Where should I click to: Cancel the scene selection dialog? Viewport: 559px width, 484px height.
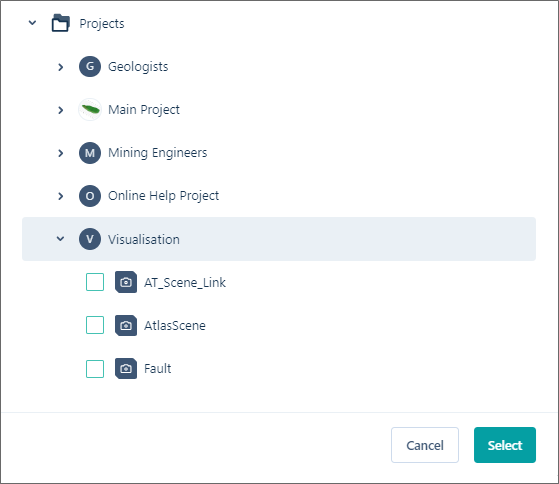click(425, 445)
